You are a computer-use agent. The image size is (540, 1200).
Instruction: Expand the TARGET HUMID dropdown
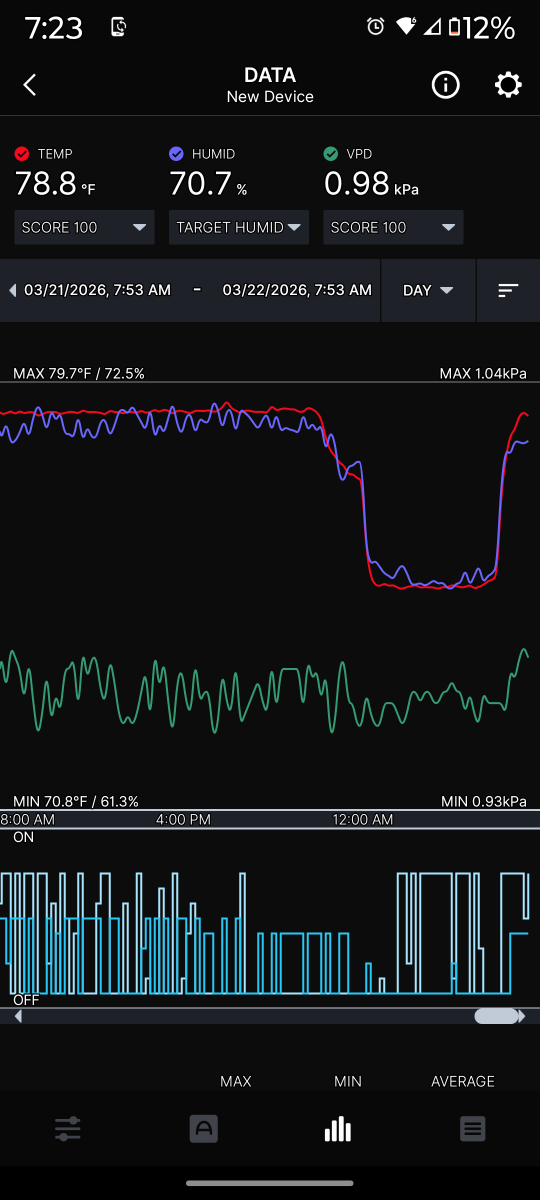pyautogui.click(x=239, y=227)
